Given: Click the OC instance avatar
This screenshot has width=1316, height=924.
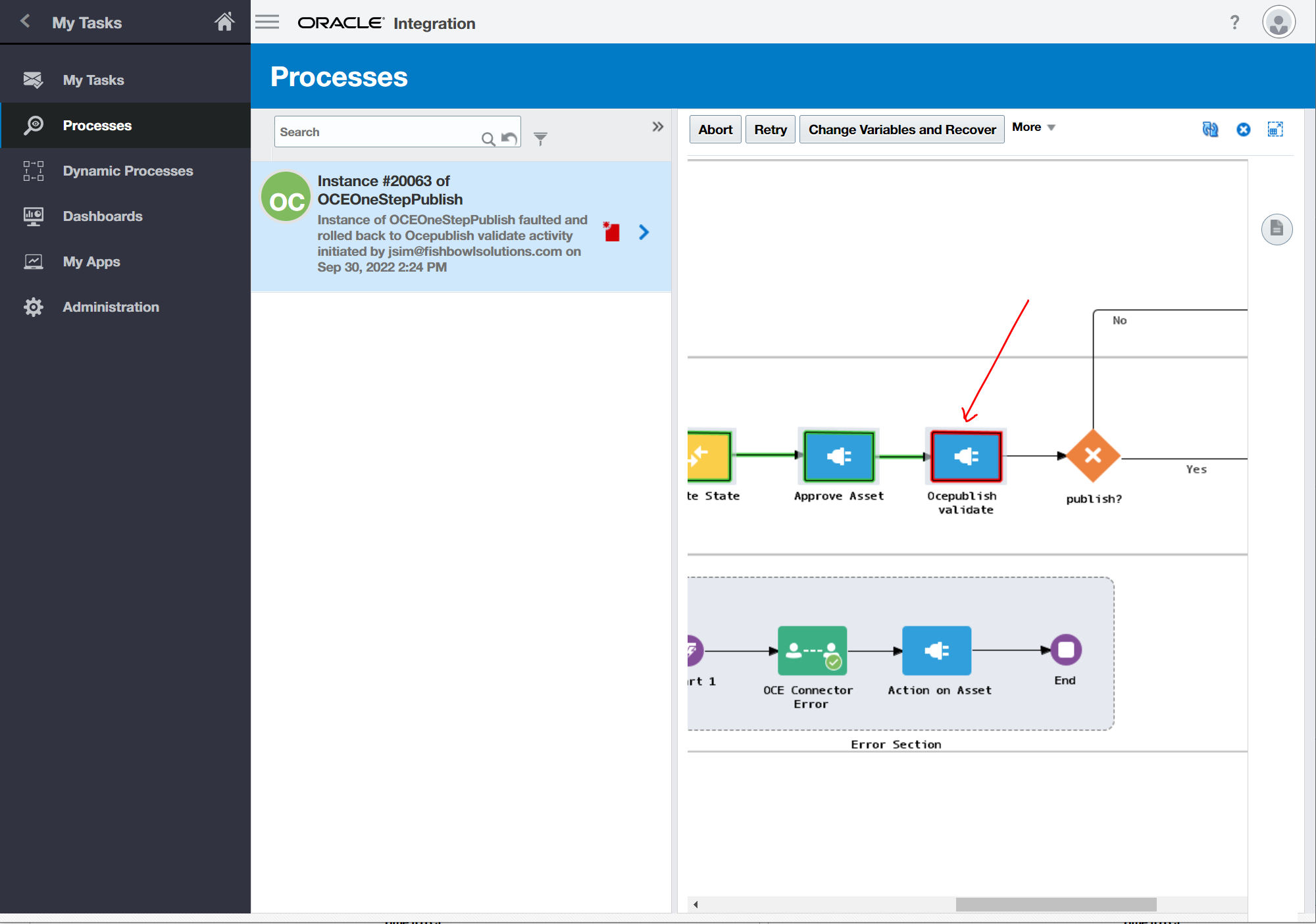Looking at the screenshot, I should point(286,197).
